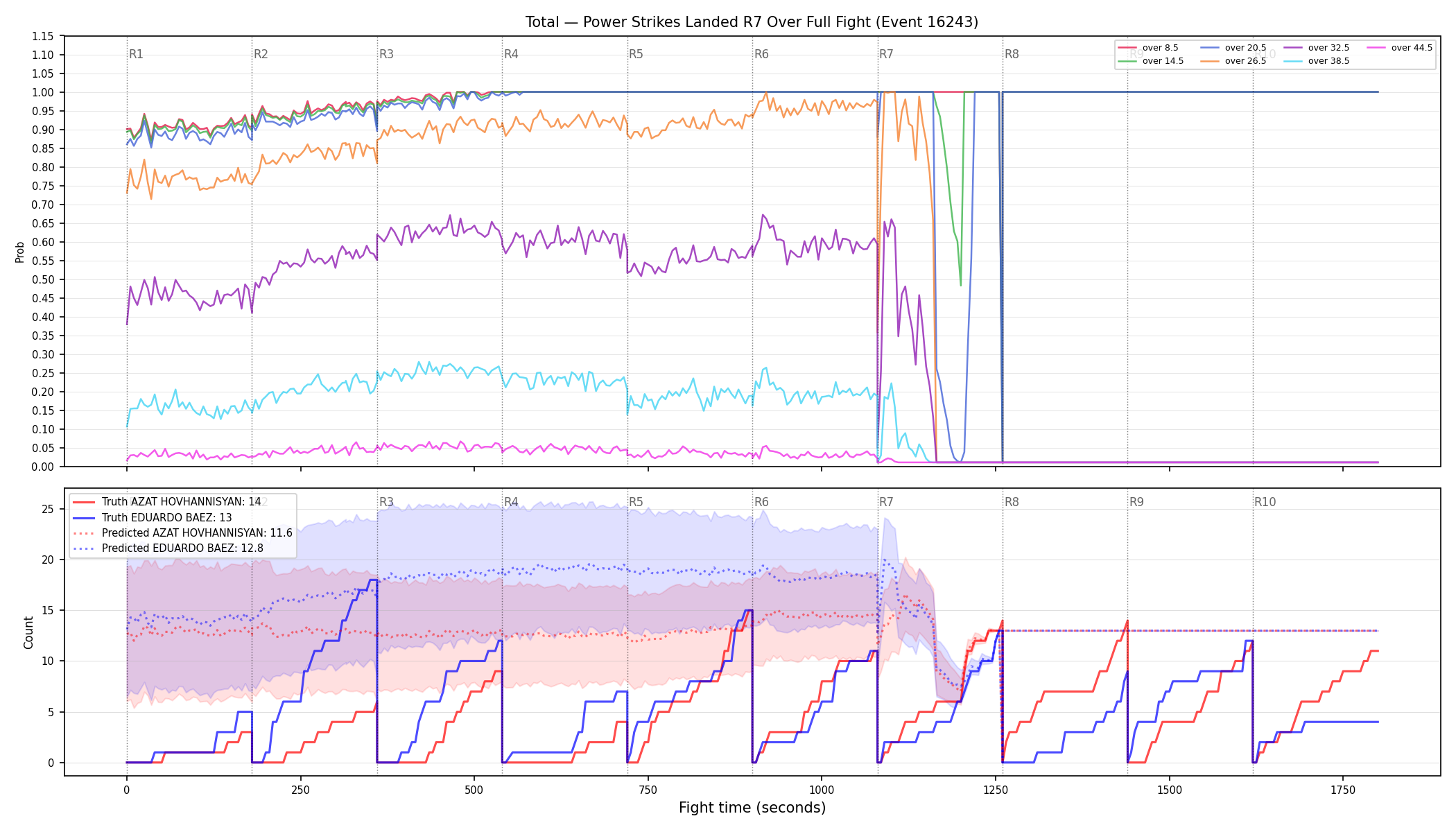The width and height of the screenshot is (1456, 832).
Task: Click the 25 tick on the Count axis
Action: [x=48, y=509]
